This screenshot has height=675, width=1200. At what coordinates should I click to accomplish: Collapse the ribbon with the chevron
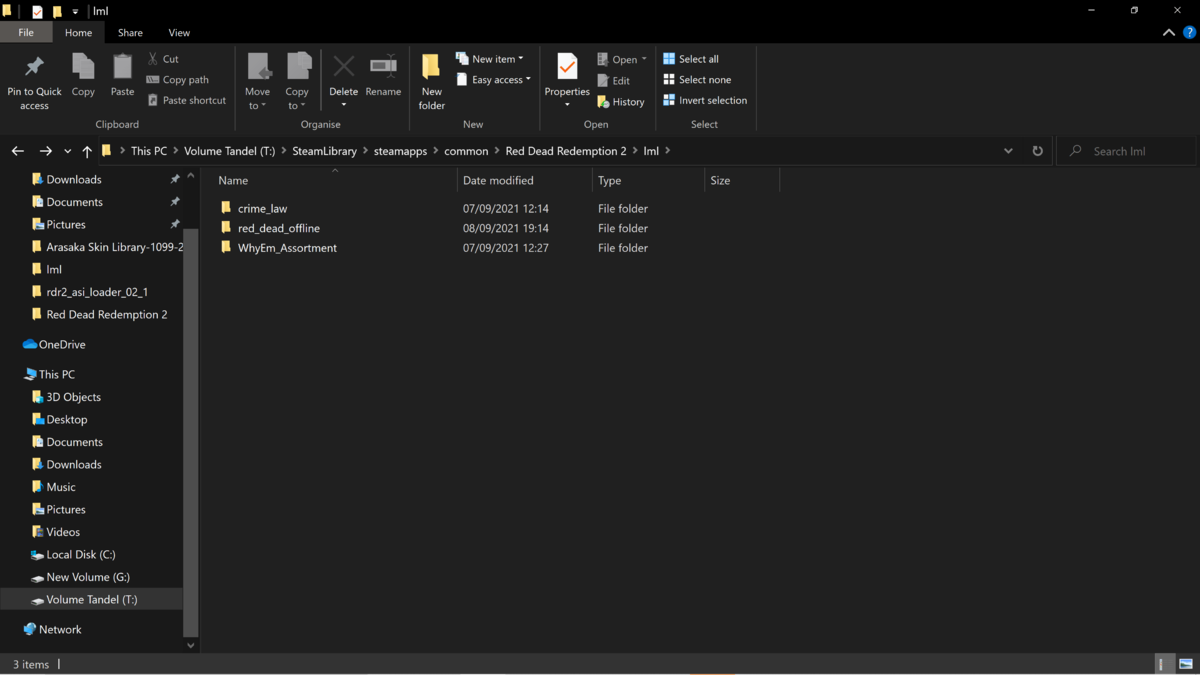(1168, 33)
